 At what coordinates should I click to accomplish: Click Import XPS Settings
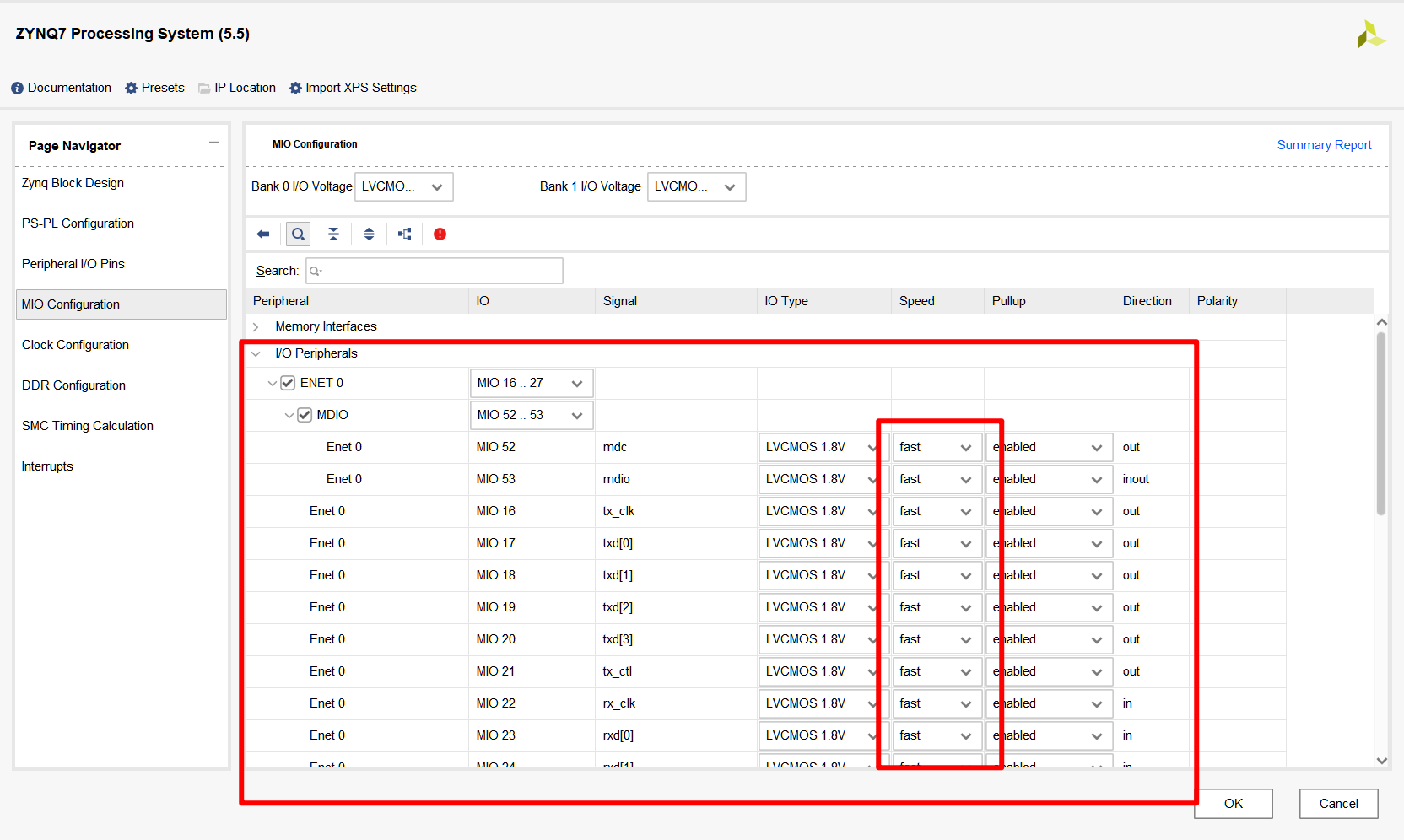(x=361, y=88)
